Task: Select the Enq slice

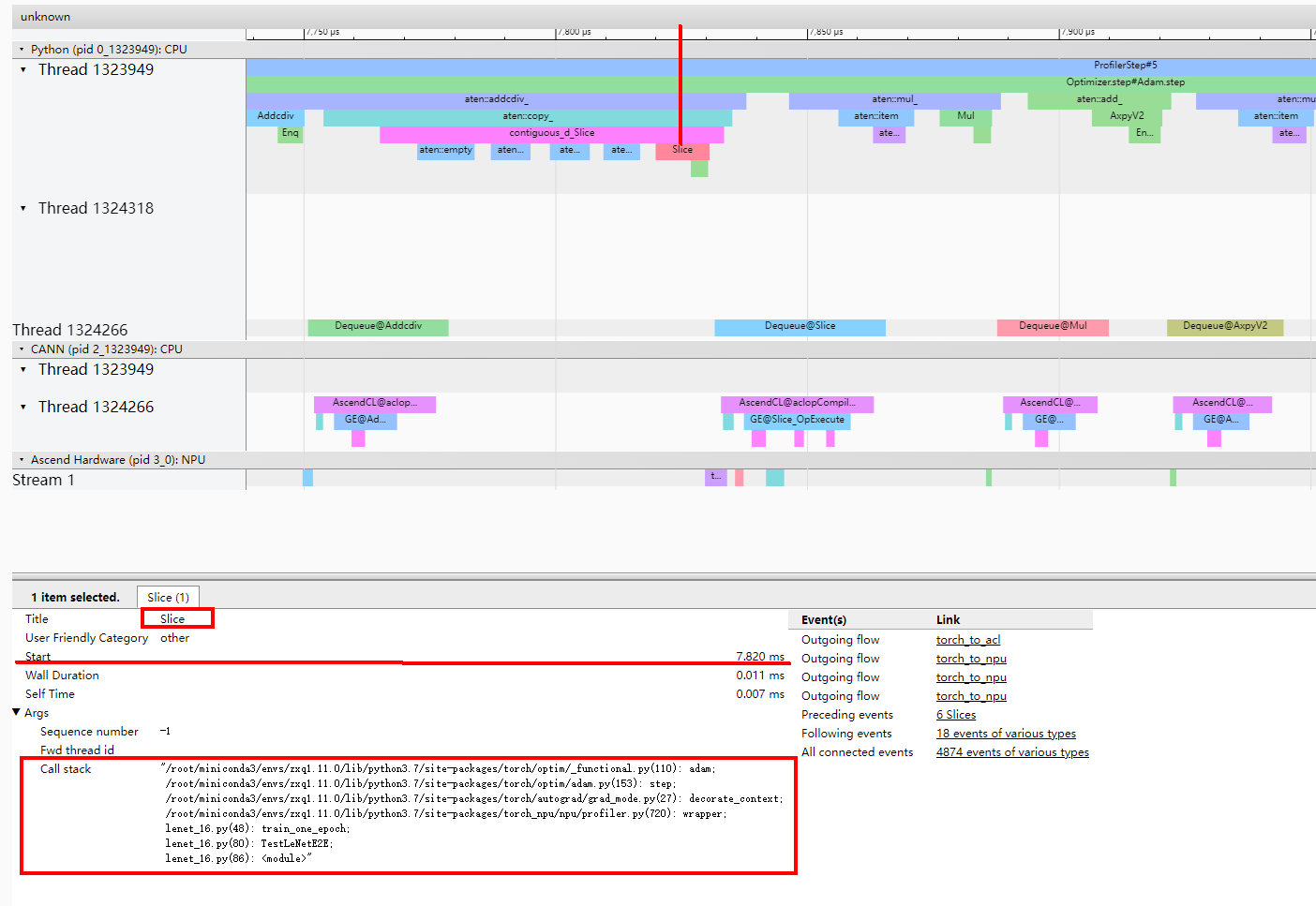Action: point(291,133)
